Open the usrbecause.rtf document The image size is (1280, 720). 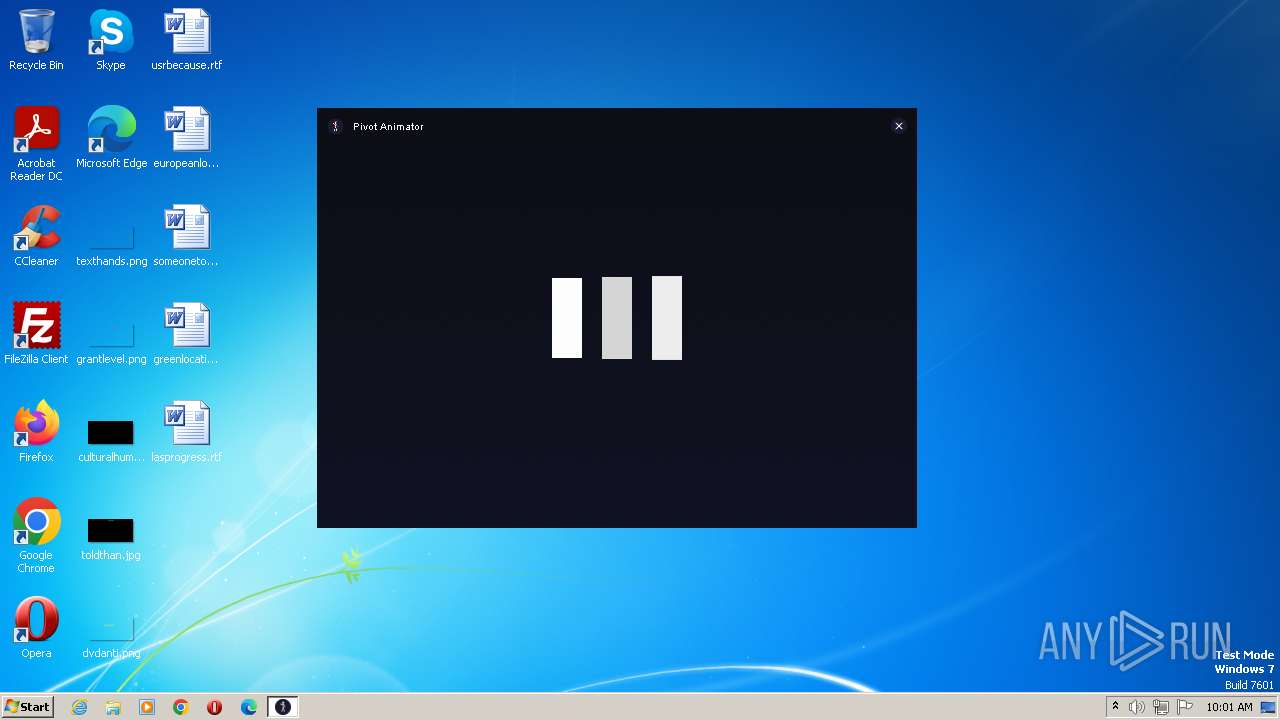186,40
